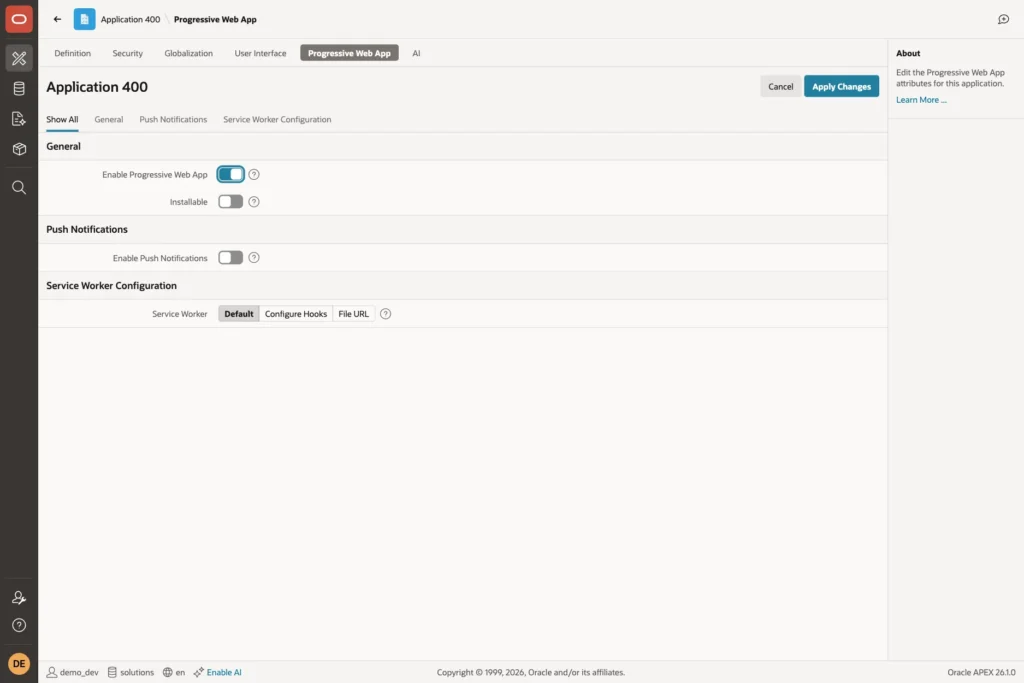The image size is (1024, 683).
Task: Click the Apply Changes button
Action: click(841, 86)
